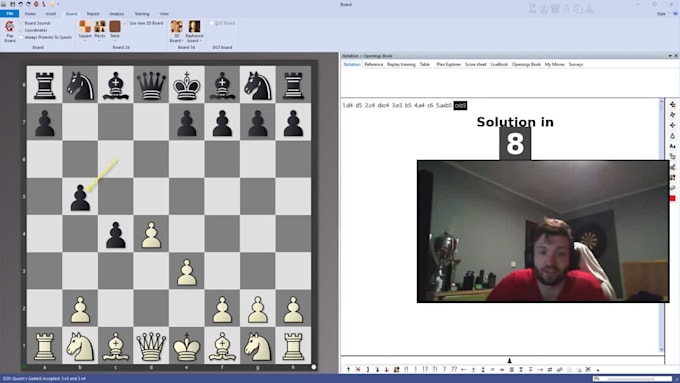Click the black X icon near annotation toolbar end
The height and width of the screenshot is (383, 680).
click(588, 370)
